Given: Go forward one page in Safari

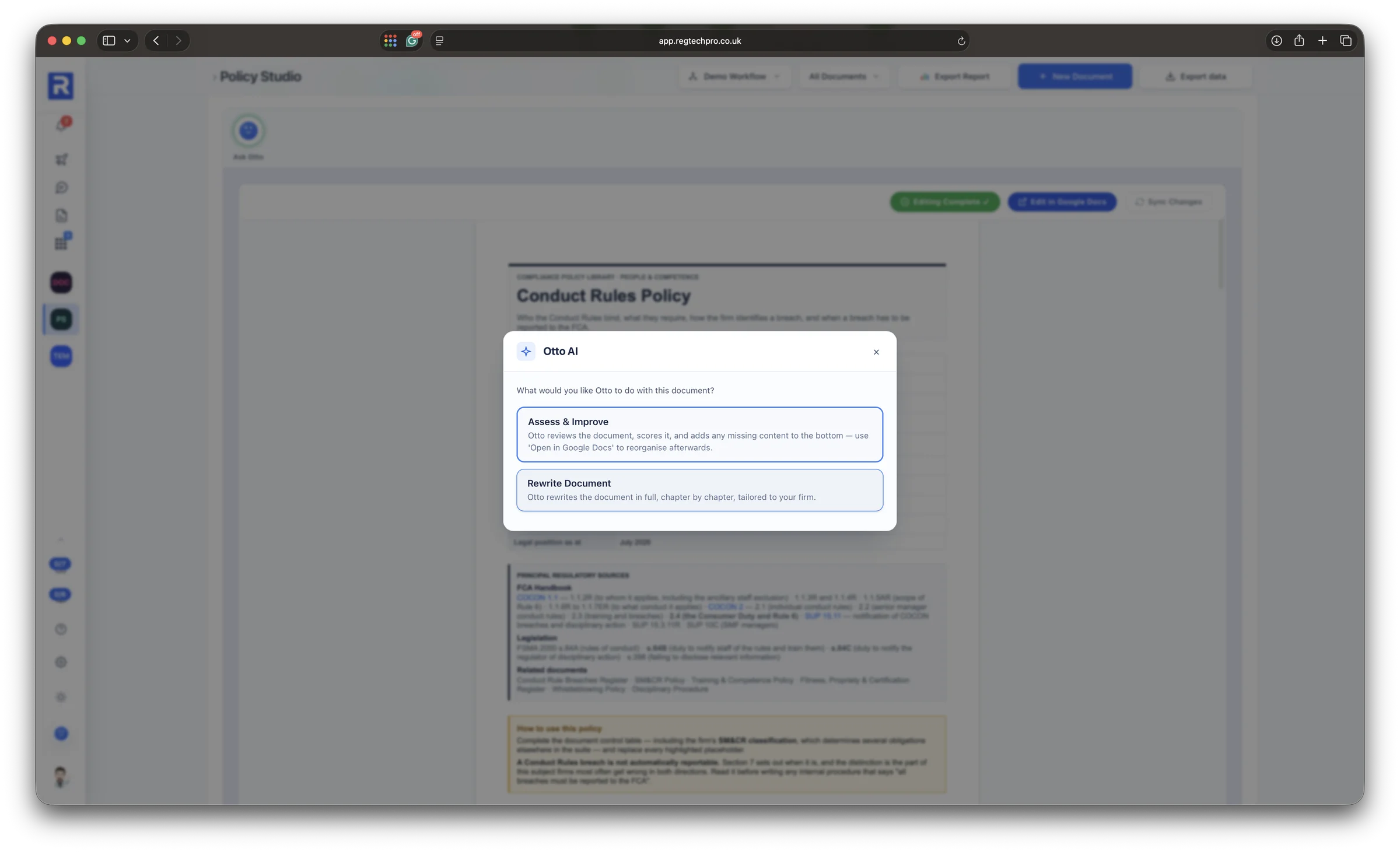Looking at the screenshot, I should (178, 40).
